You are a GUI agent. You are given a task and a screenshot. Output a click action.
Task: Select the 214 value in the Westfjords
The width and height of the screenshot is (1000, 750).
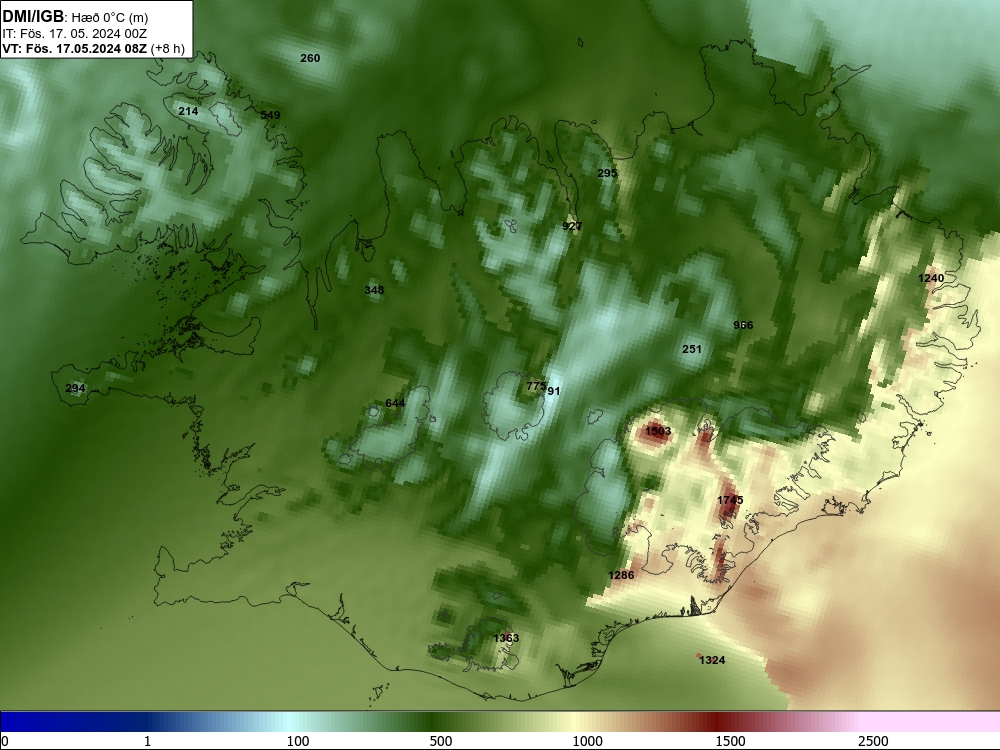pos(188,111)
